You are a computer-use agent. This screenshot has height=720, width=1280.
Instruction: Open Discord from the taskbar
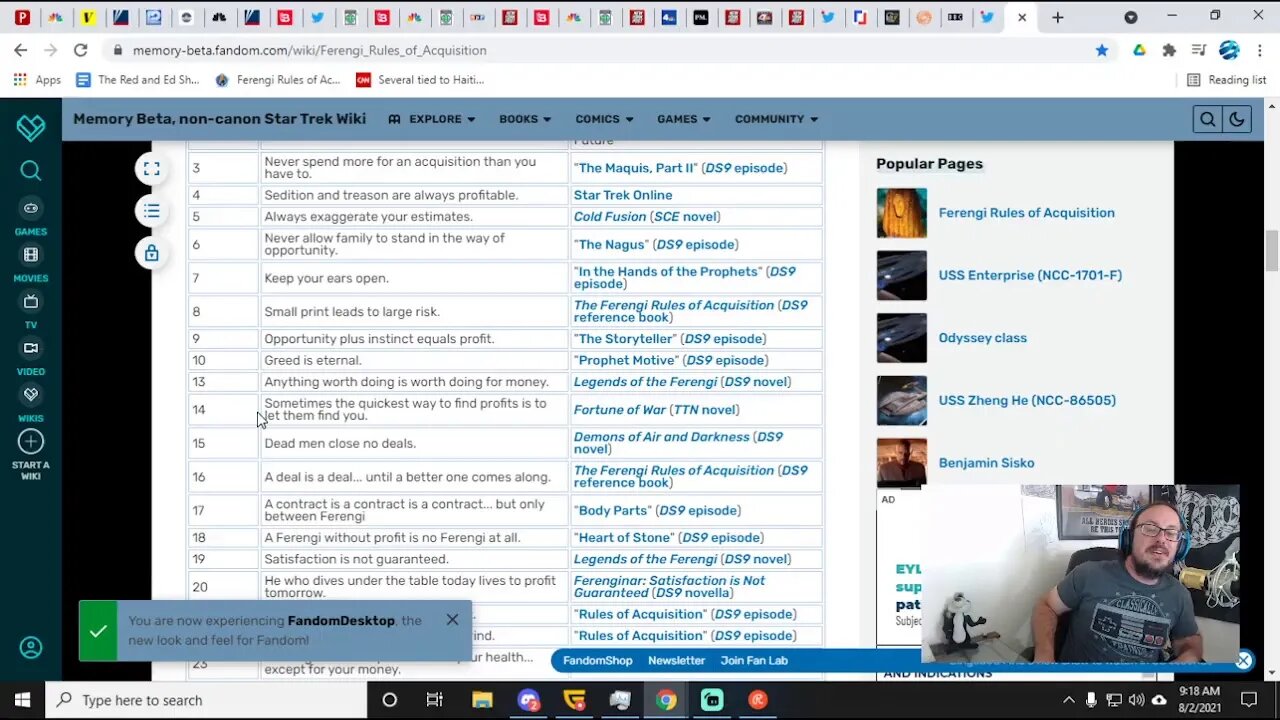(529, 700)
